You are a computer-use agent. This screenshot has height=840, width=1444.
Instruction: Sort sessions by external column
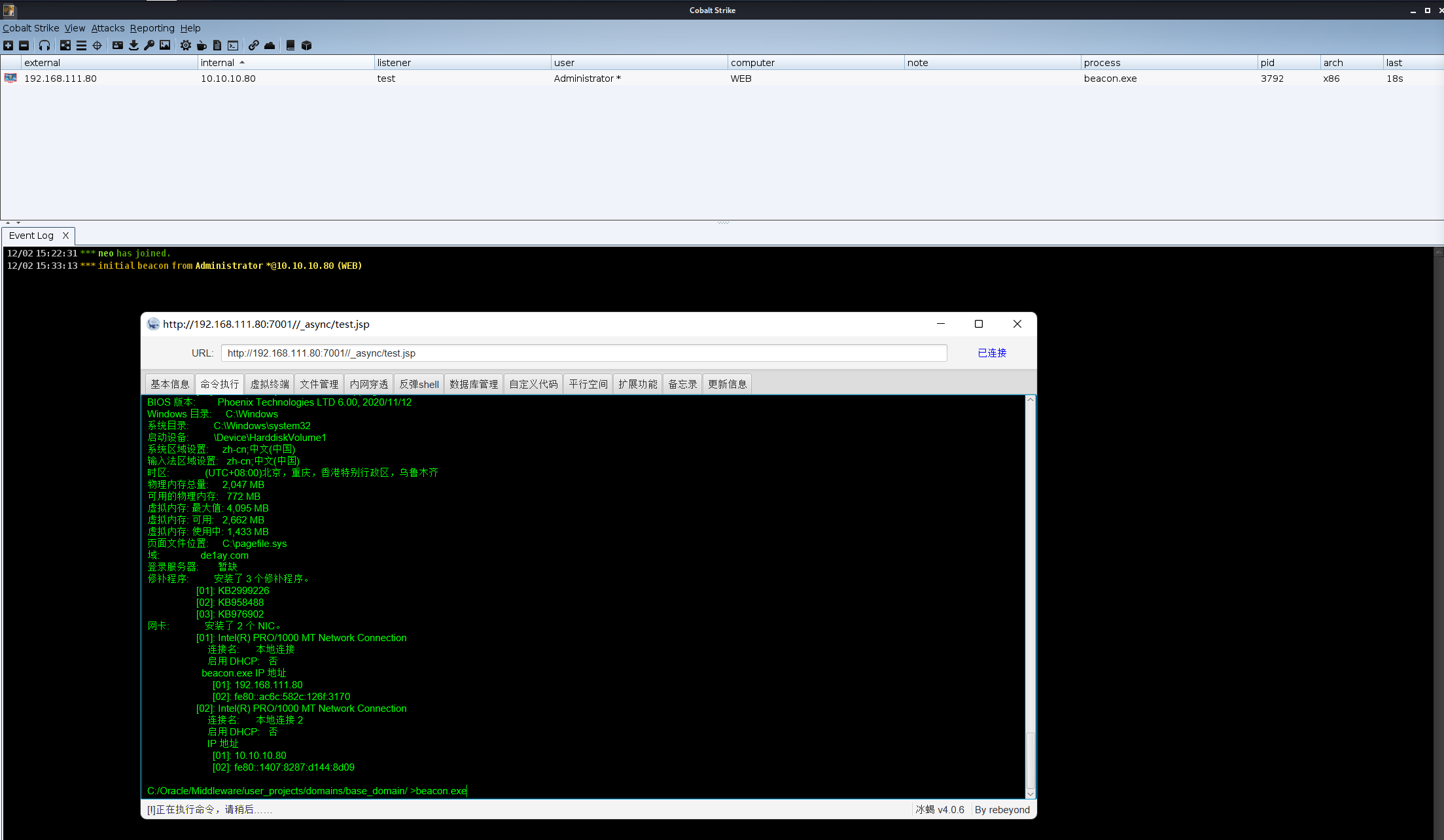(109, 63)
